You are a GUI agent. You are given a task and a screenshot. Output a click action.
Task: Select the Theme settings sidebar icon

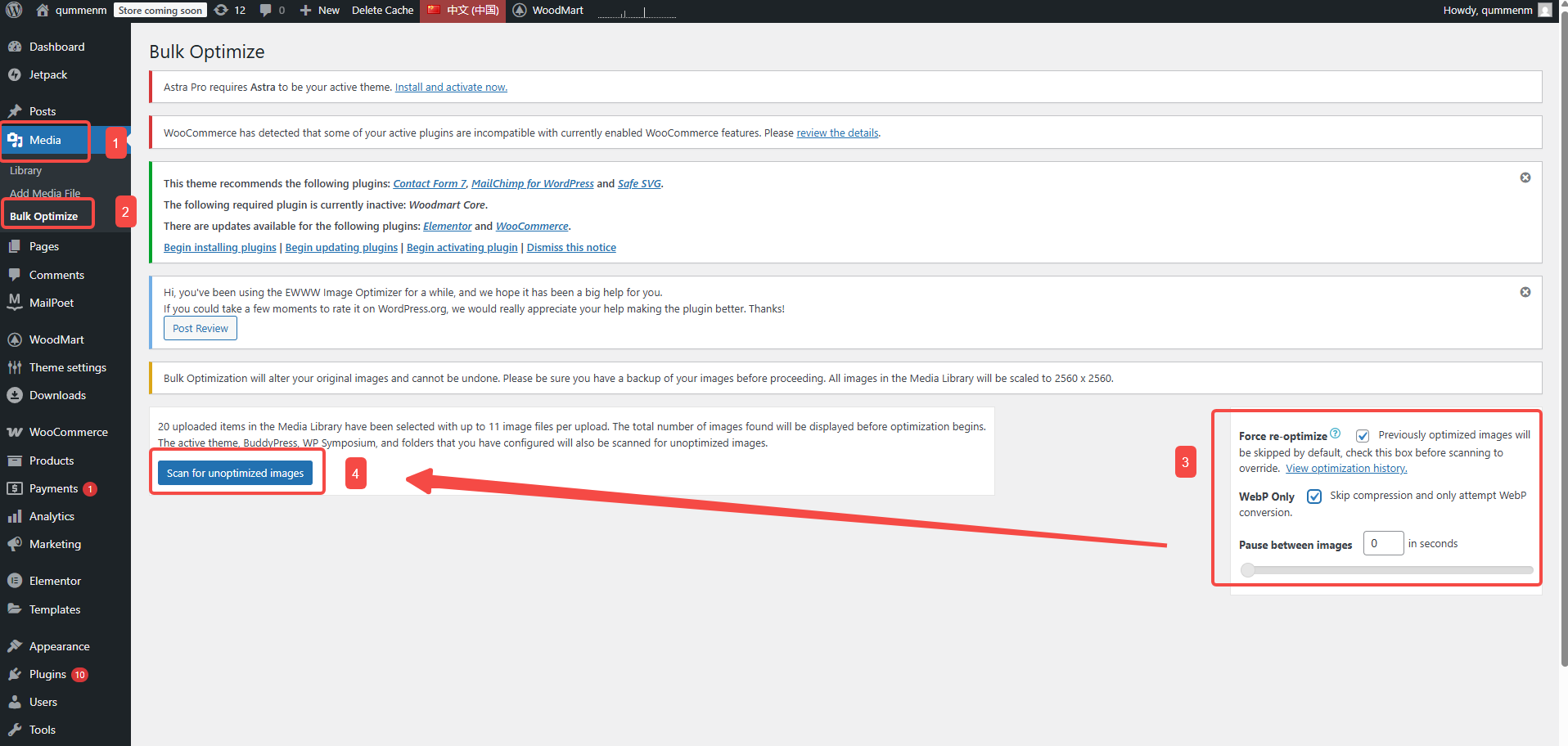pyautogui.click(x=16, y=367)
